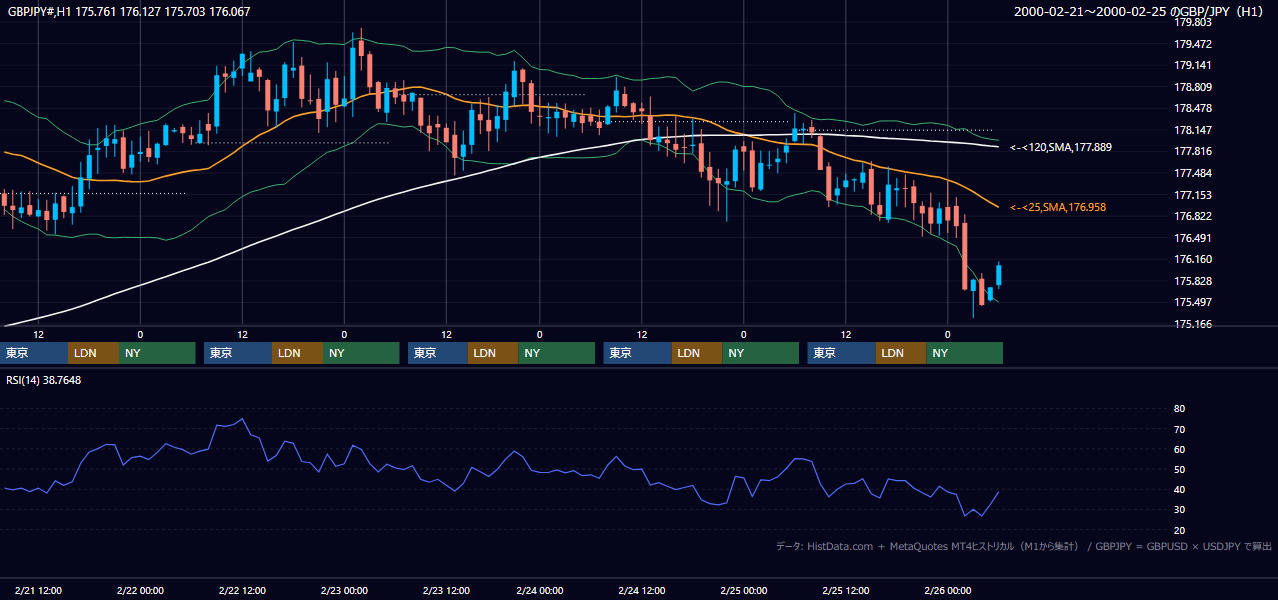Select the 178.478 price level label
Viewport: 1278px width, 600px height.
pyautogui.click(x=1192, y=108)
